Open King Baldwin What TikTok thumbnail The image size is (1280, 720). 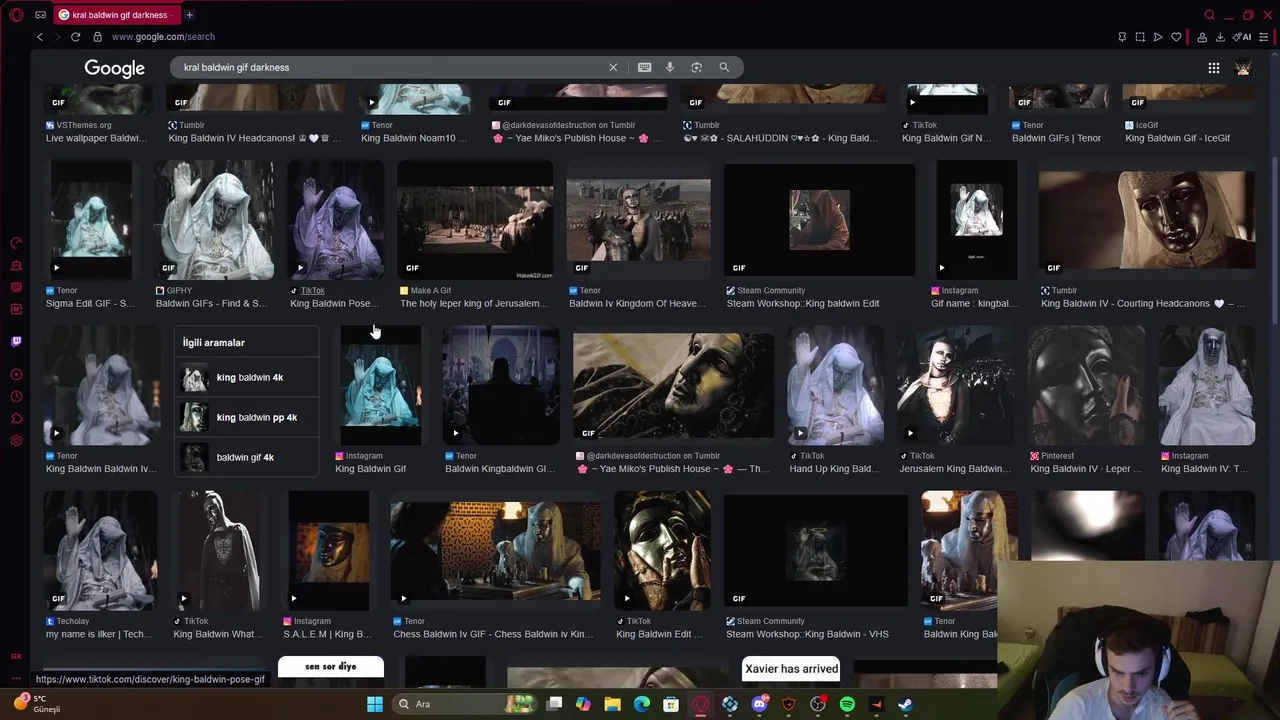point(220,551)
